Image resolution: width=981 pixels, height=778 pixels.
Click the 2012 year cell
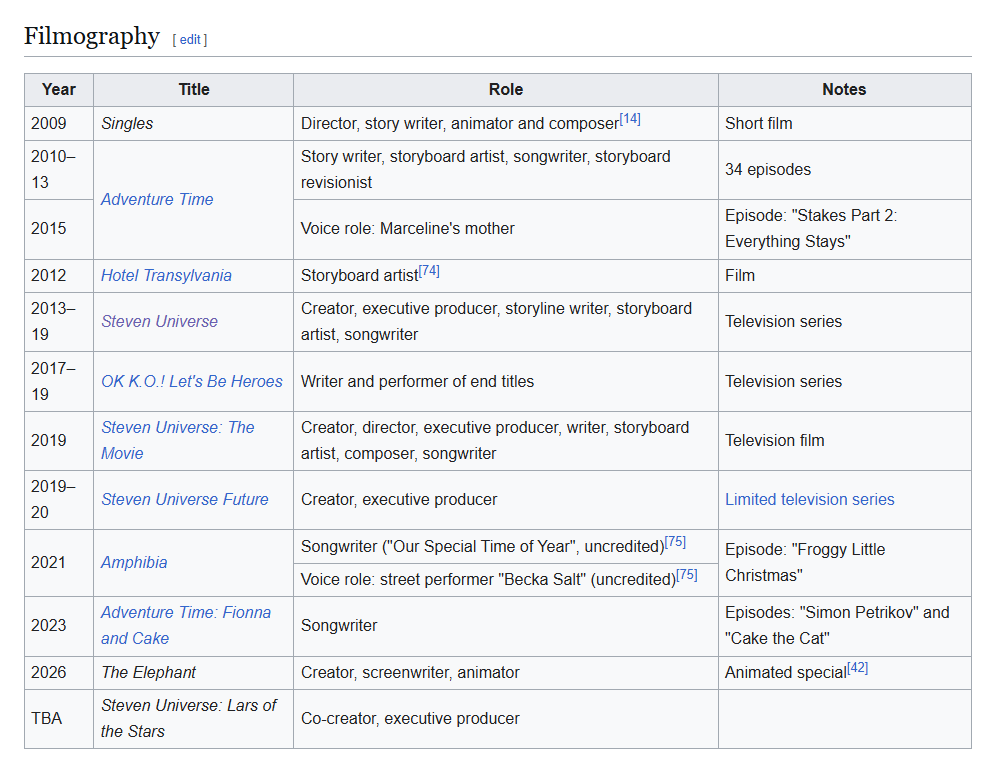59,276
